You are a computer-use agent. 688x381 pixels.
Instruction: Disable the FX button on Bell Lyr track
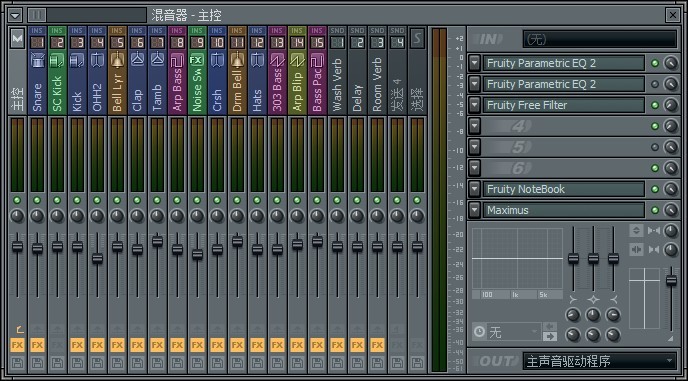pos(117,345)
